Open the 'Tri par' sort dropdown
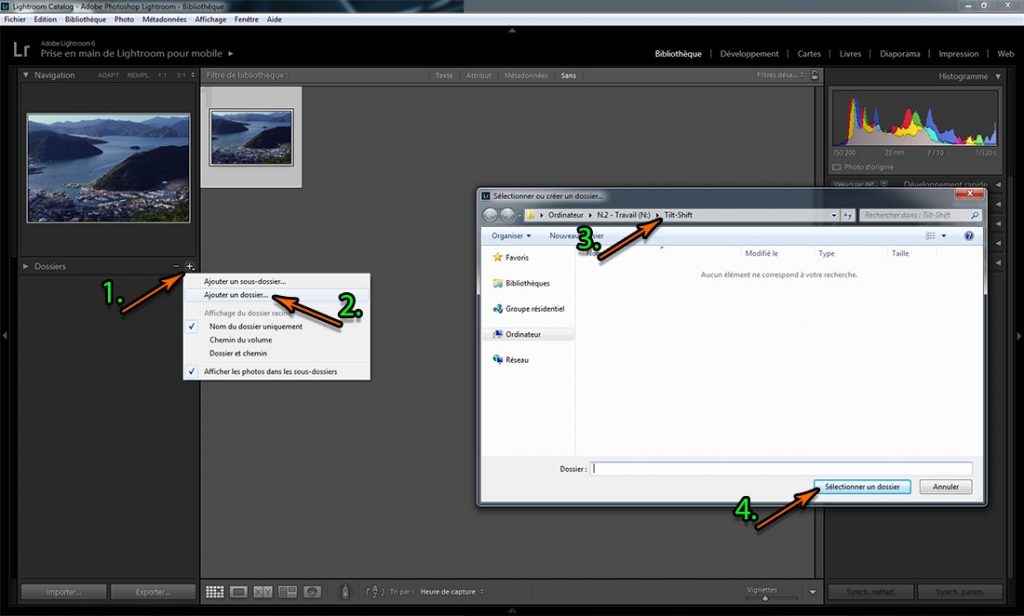This screenshot has width=1024, height=616. click(x=450, y=592)
